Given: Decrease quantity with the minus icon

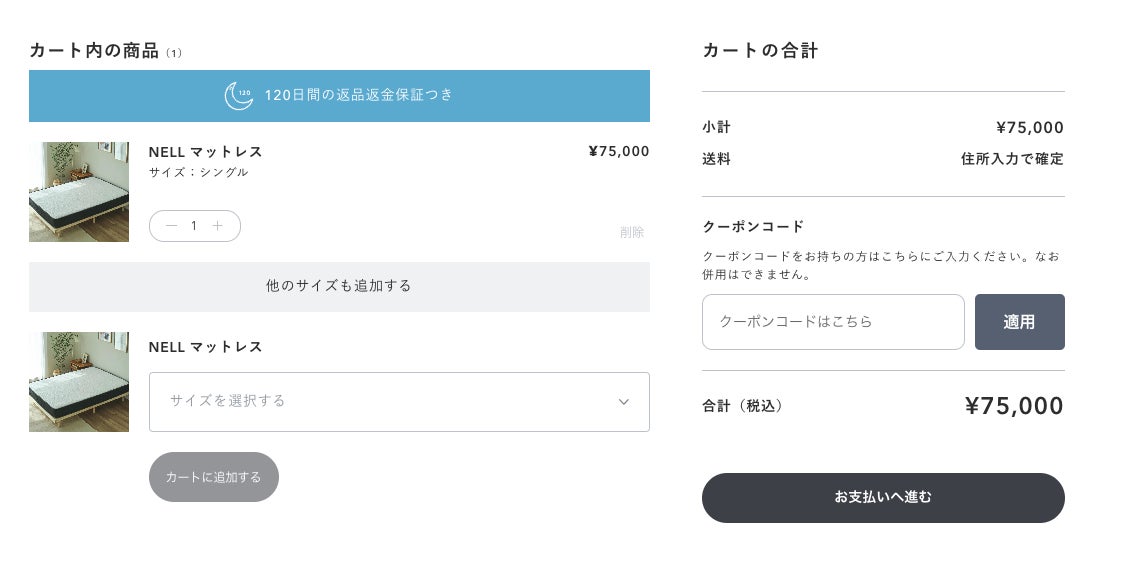Looking at the screenshot, I should pos(172,226).
